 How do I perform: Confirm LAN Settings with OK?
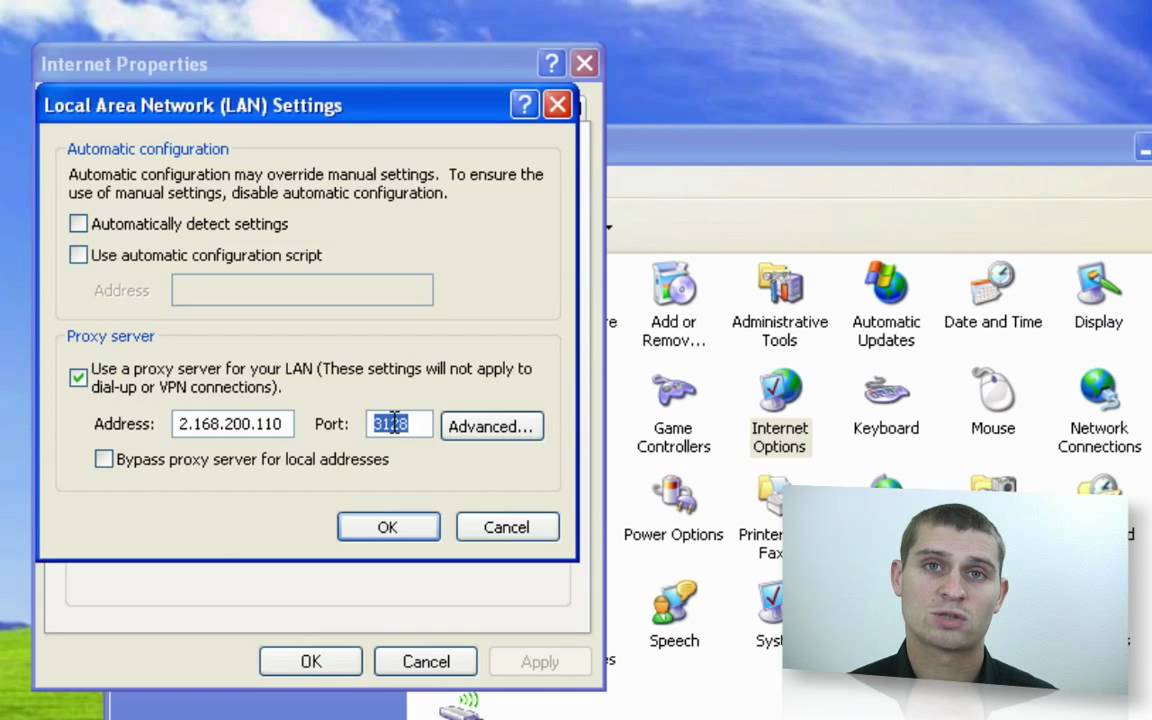[389, 527]
